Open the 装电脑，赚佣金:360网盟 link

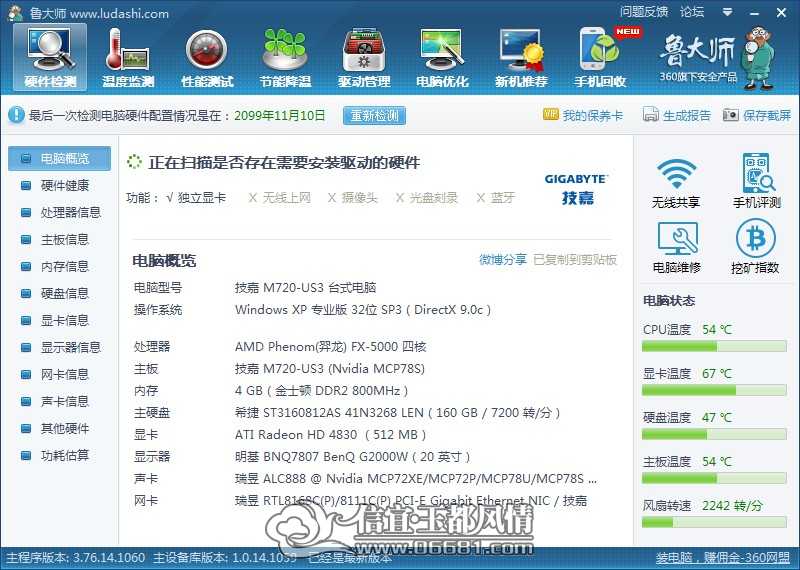point(722,558)
